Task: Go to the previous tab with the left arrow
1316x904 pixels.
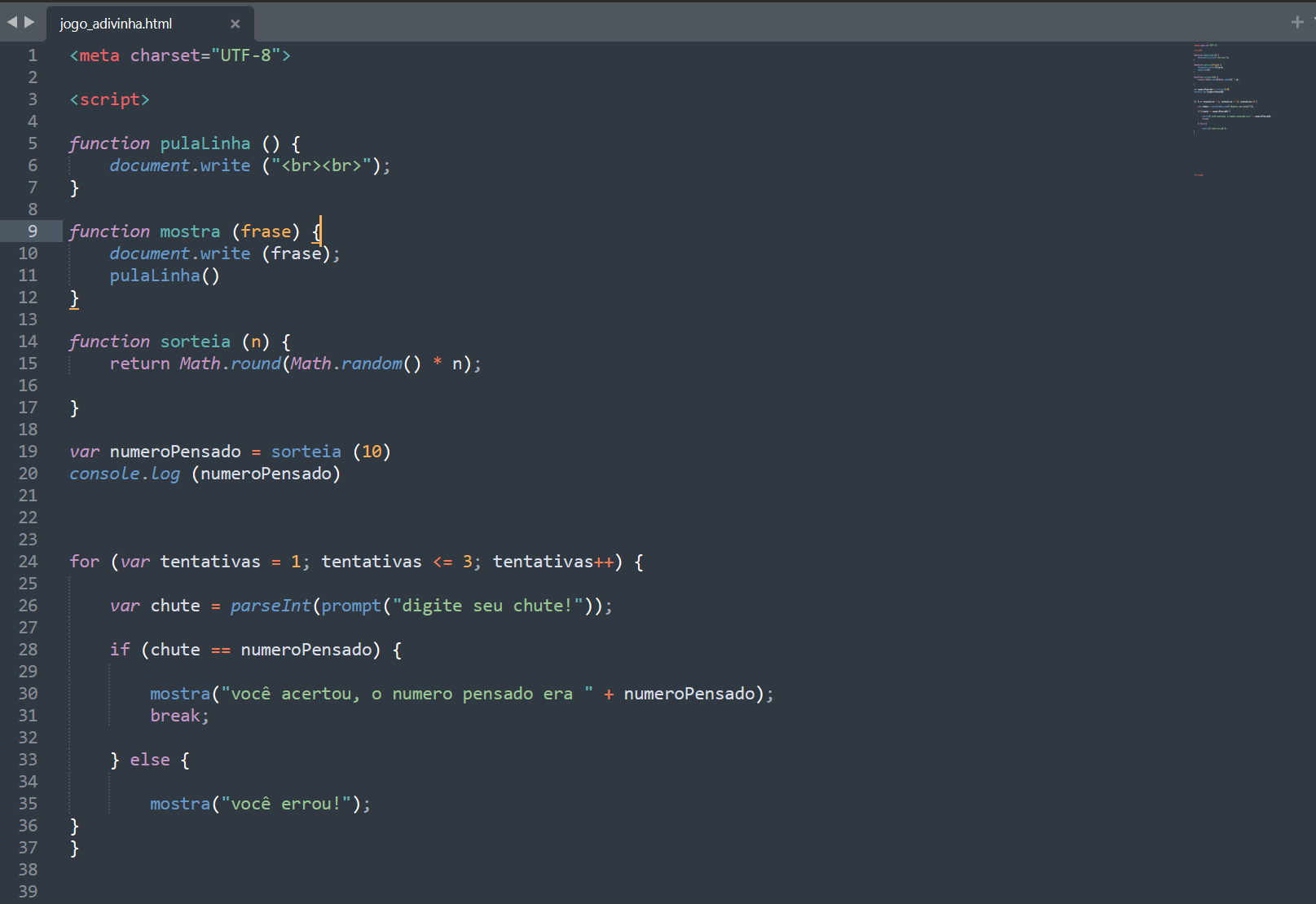Action: click(x=12, y=22)
